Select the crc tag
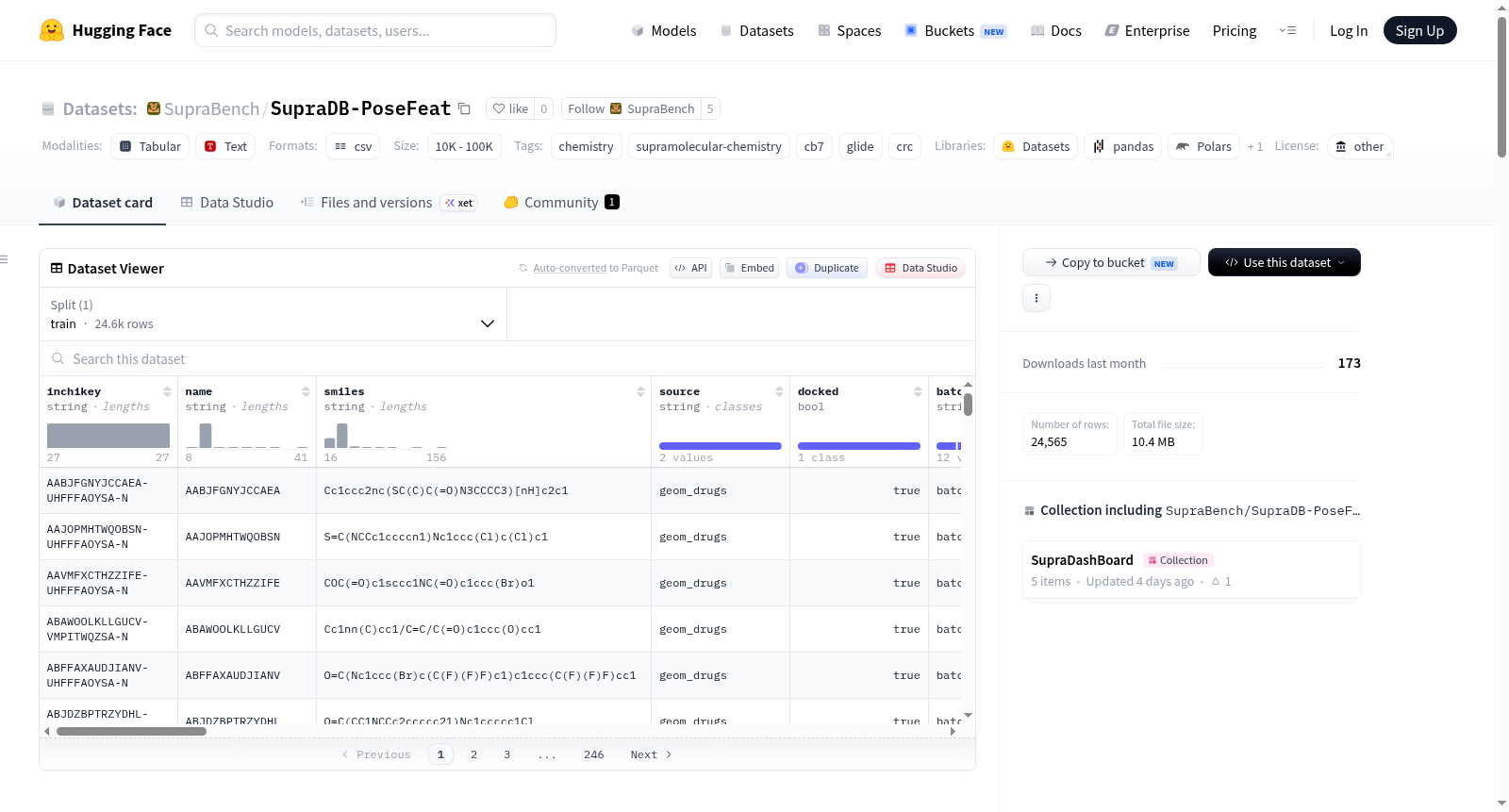The width and height of the screenshot is (1509, 812). click(904, 146)
